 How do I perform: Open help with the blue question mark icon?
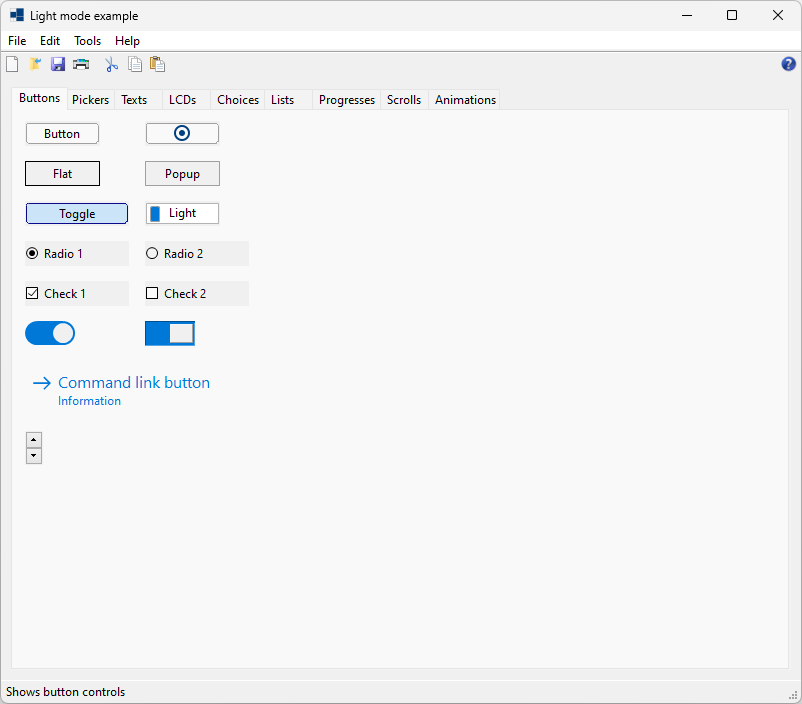click(x=788, y=64)
